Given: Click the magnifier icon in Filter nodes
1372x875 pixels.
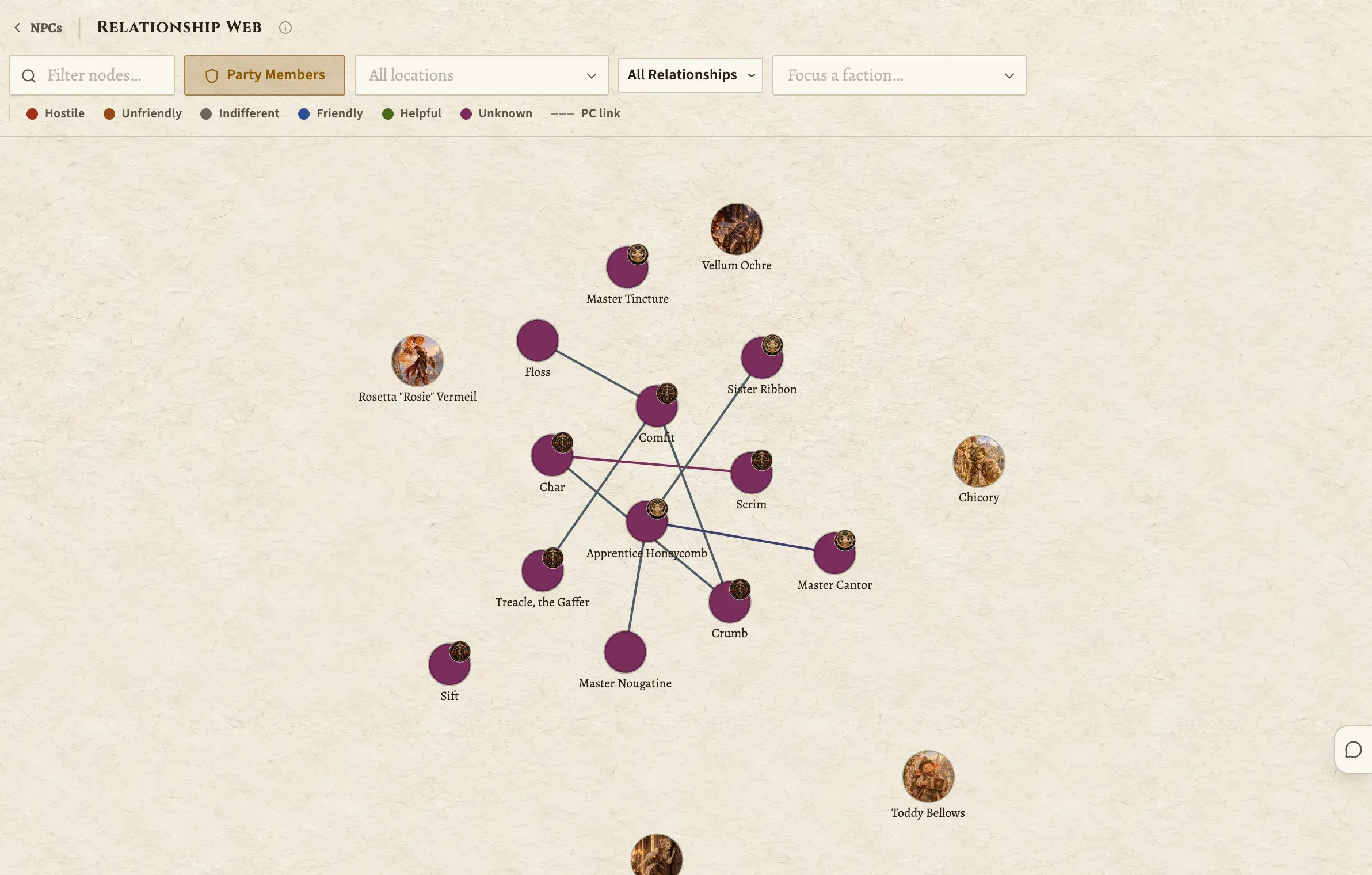Looking at the screenshot, I should coord(29,76).
